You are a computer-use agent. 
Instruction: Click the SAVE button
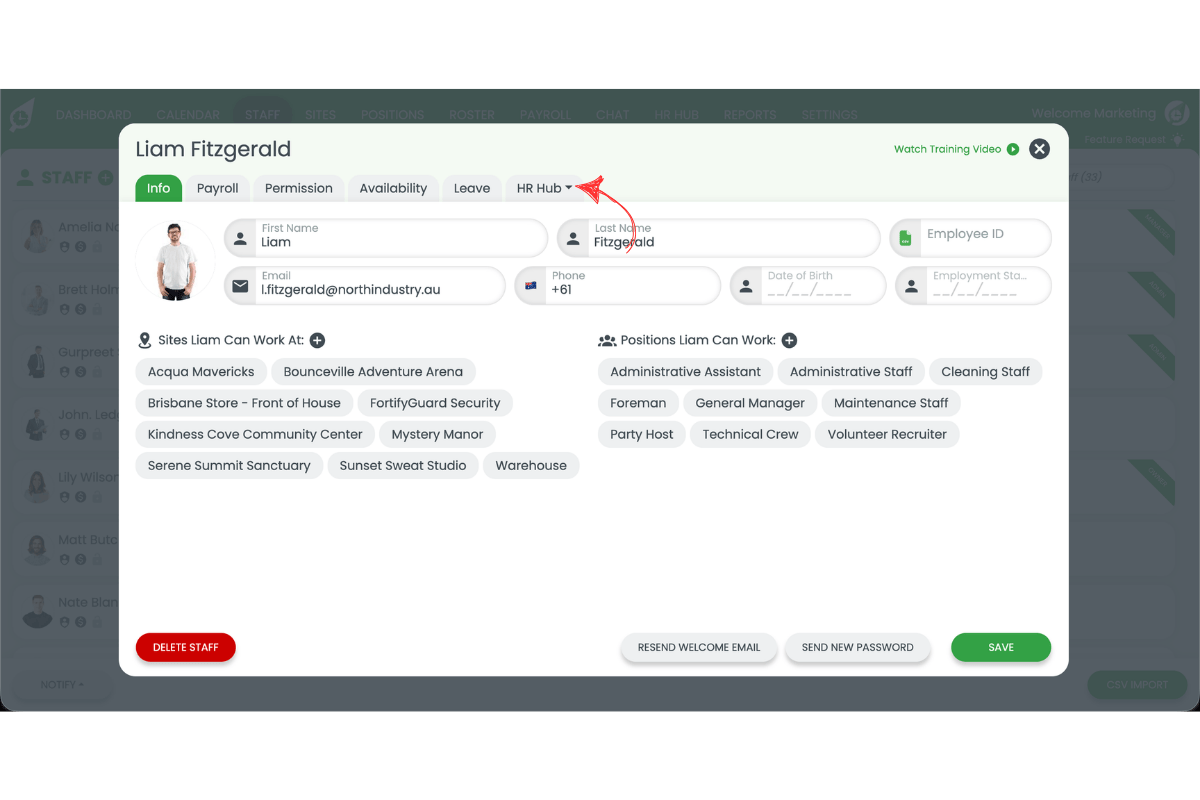(1000, 647)
